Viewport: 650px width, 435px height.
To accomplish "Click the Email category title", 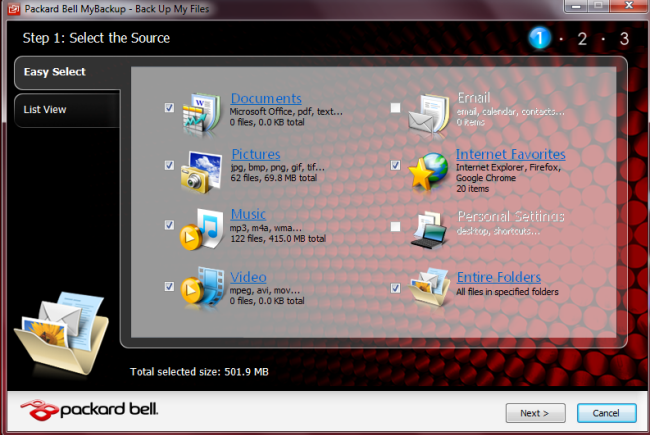I will 474,98.
